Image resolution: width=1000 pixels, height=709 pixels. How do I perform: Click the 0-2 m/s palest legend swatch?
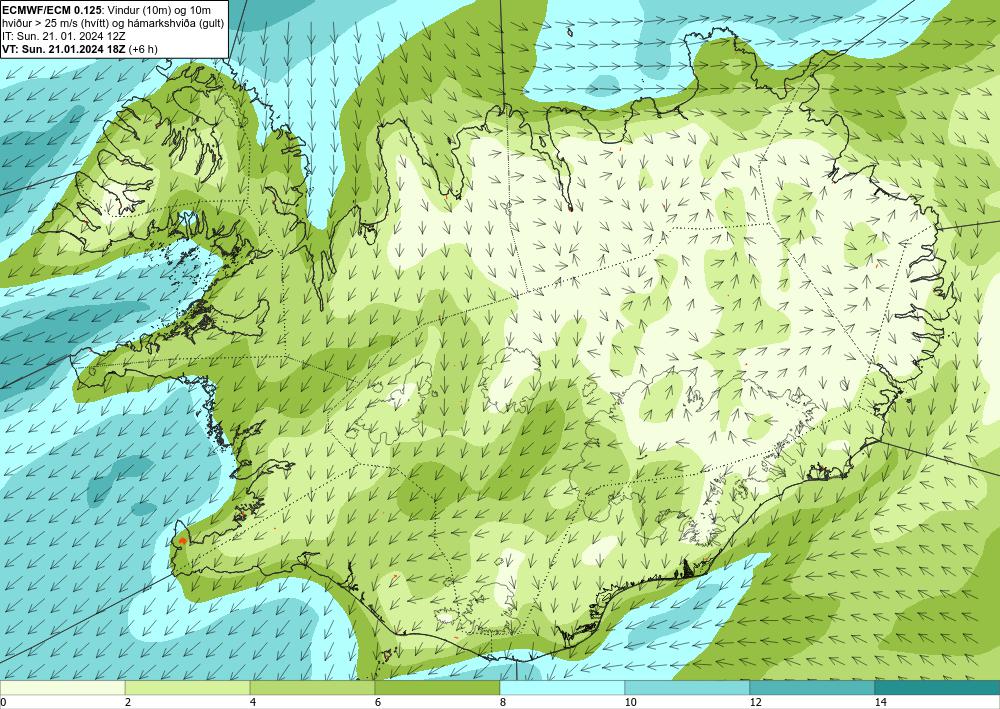point(62,687)
